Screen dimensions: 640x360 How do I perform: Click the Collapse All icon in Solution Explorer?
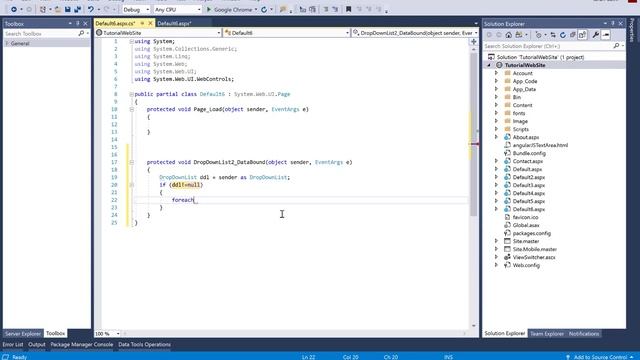click(x=573, y=35)
